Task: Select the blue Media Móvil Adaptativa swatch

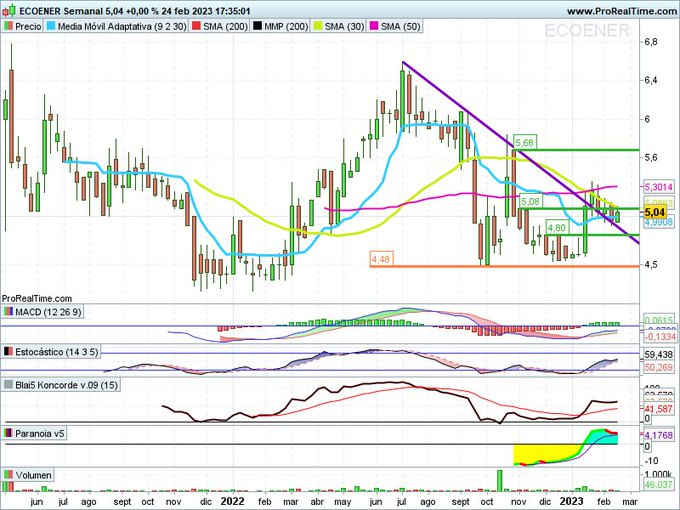Action: [x=51, y=26]
